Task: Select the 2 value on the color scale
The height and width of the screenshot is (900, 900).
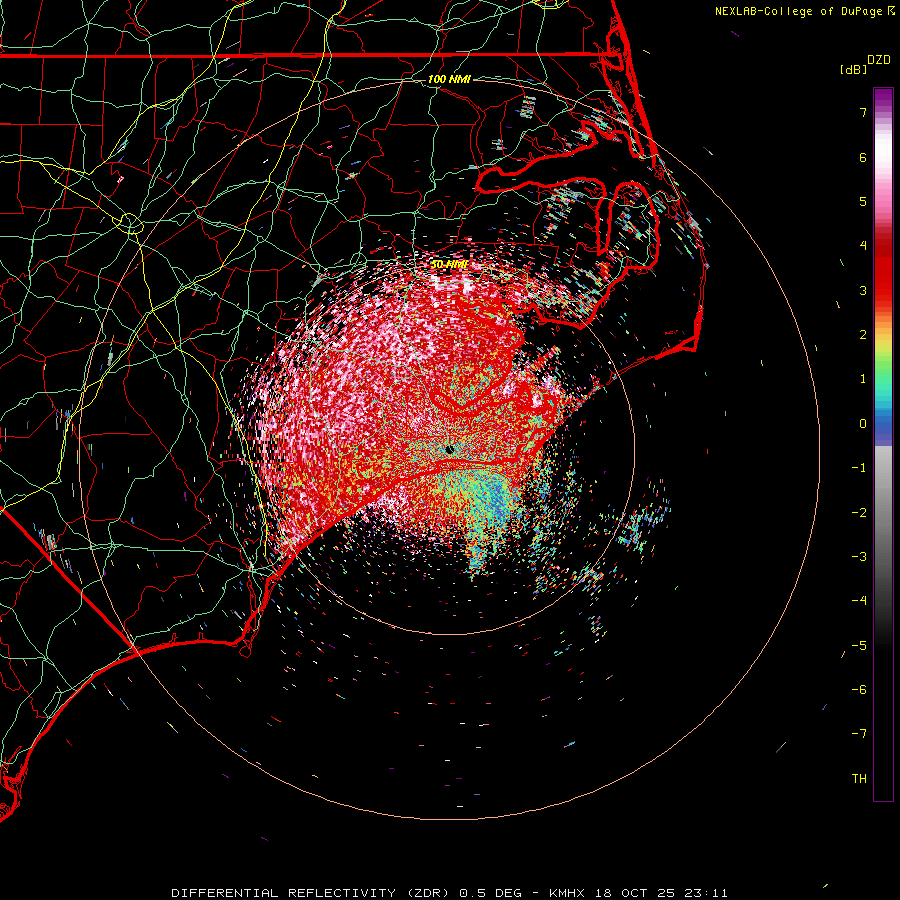Action: [x=863, y=335]
